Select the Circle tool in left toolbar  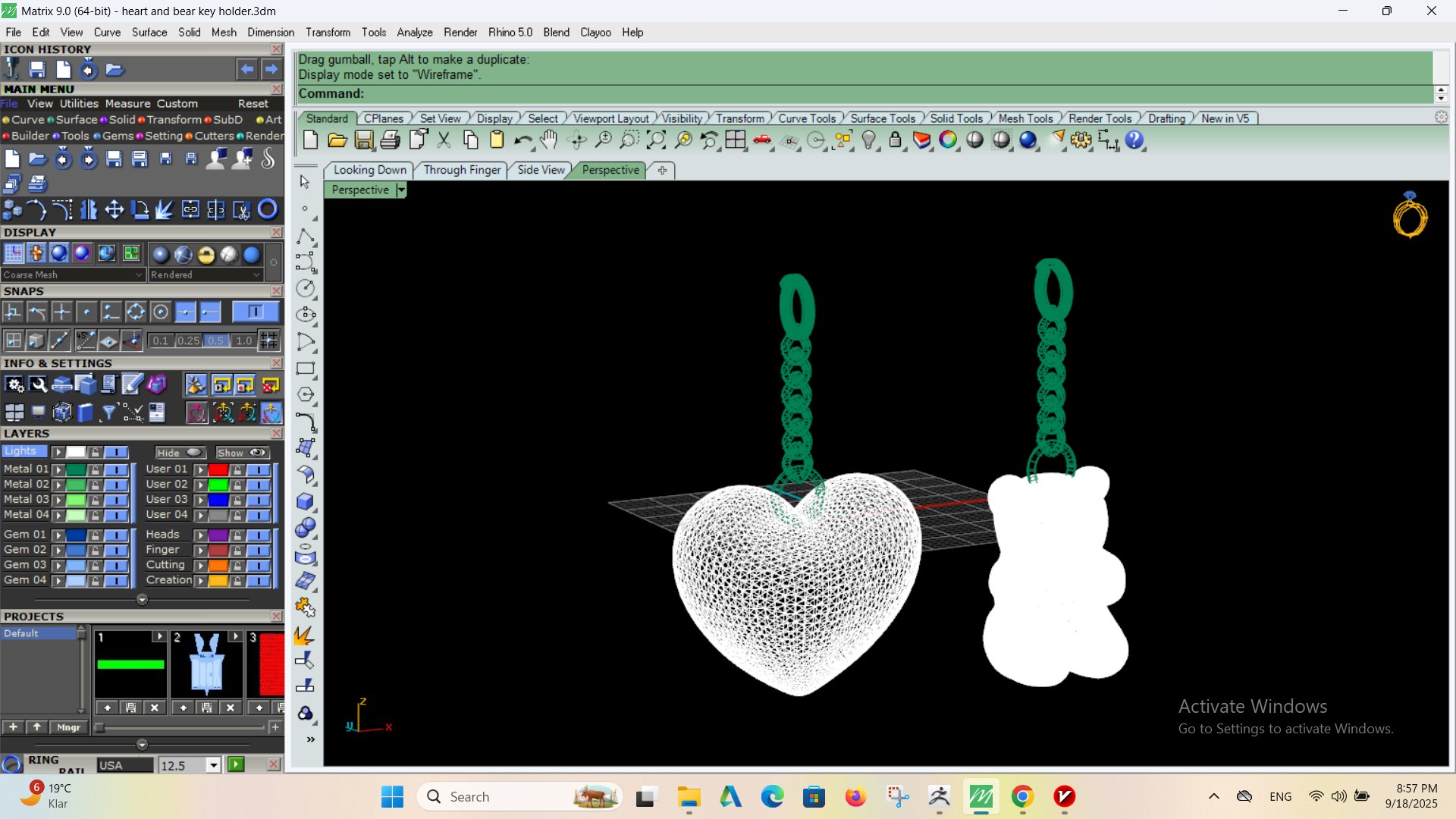(x=306, y=288)
